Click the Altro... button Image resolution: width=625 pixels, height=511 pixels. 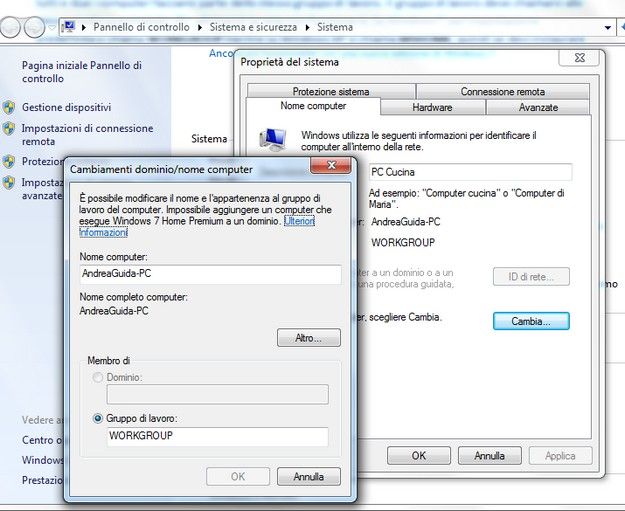(308, 338)
